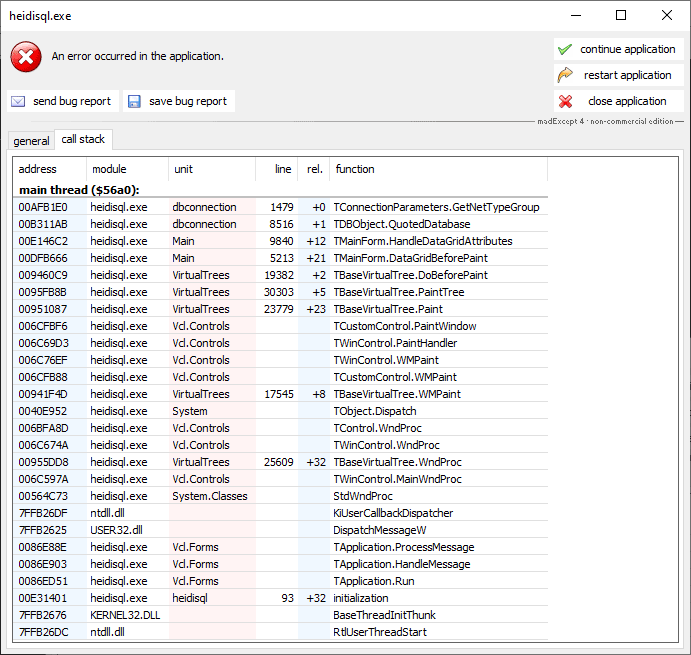
Task: Click TConnectionParameters.GetNetTypeGroup function
Action: (436, 207)
